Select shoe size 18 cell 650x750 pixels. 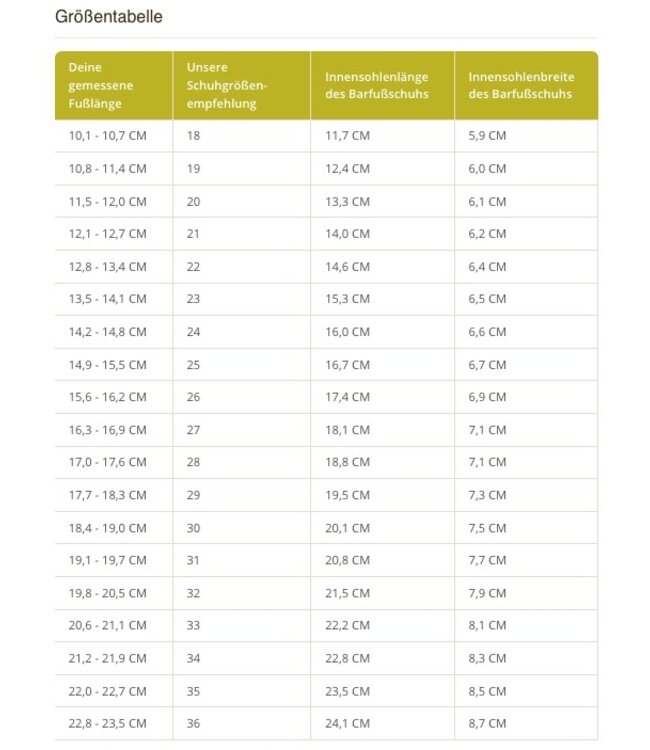coord(193,136)
